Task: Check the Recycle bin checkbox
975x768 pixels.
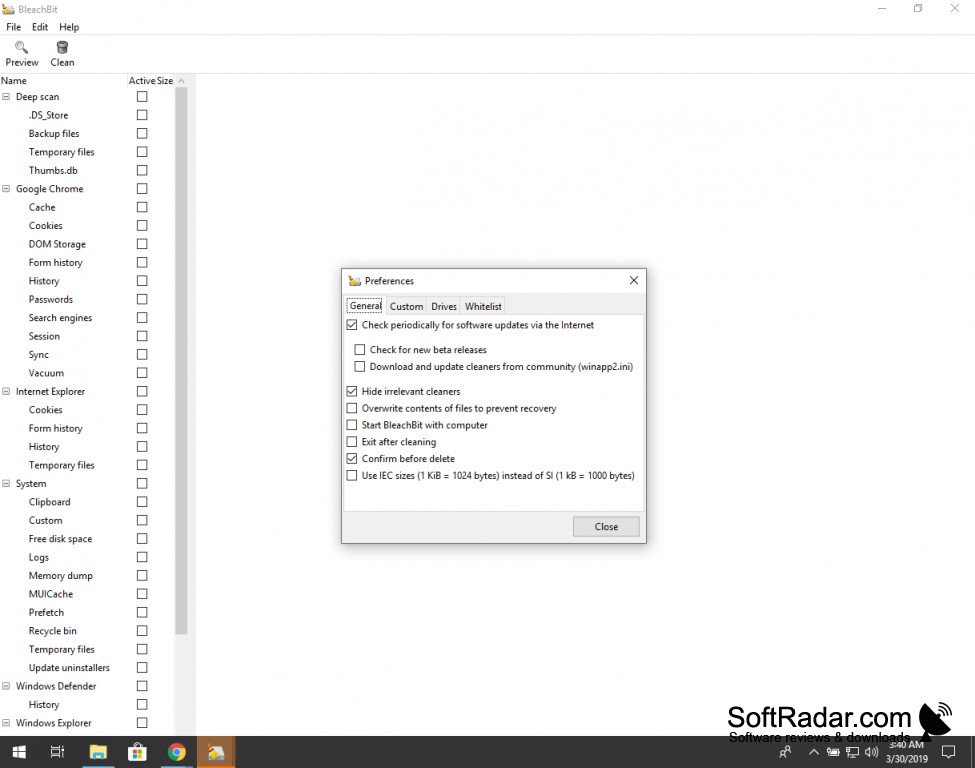Action: pos(142,631)
